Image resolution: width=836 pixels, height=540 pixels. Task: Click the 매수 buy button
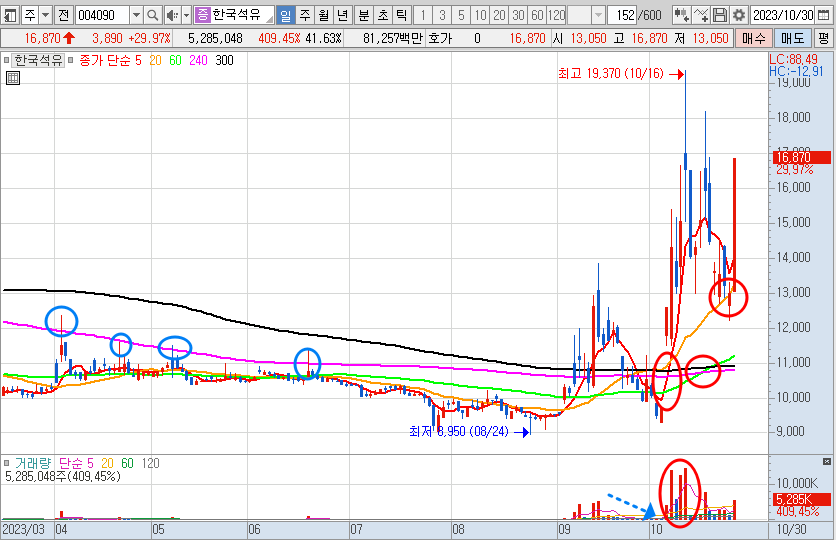tap(753, 38)
